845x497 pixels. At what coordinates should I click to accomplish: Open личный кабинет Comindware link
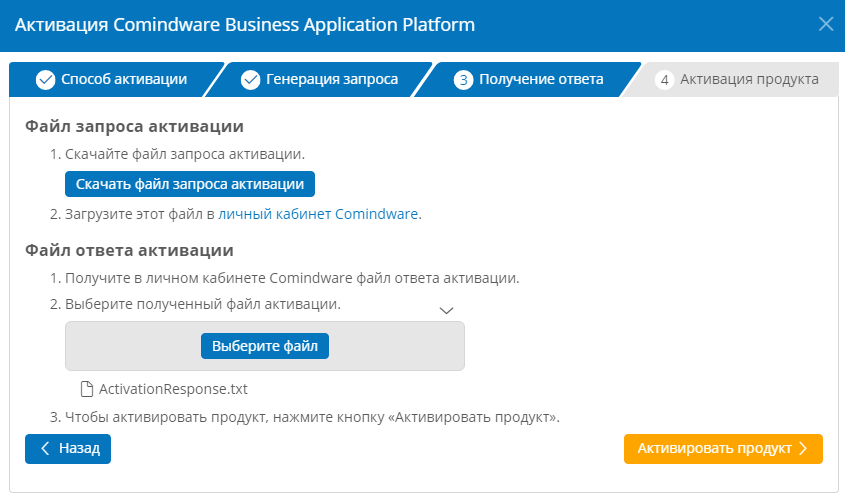(318, 214)
